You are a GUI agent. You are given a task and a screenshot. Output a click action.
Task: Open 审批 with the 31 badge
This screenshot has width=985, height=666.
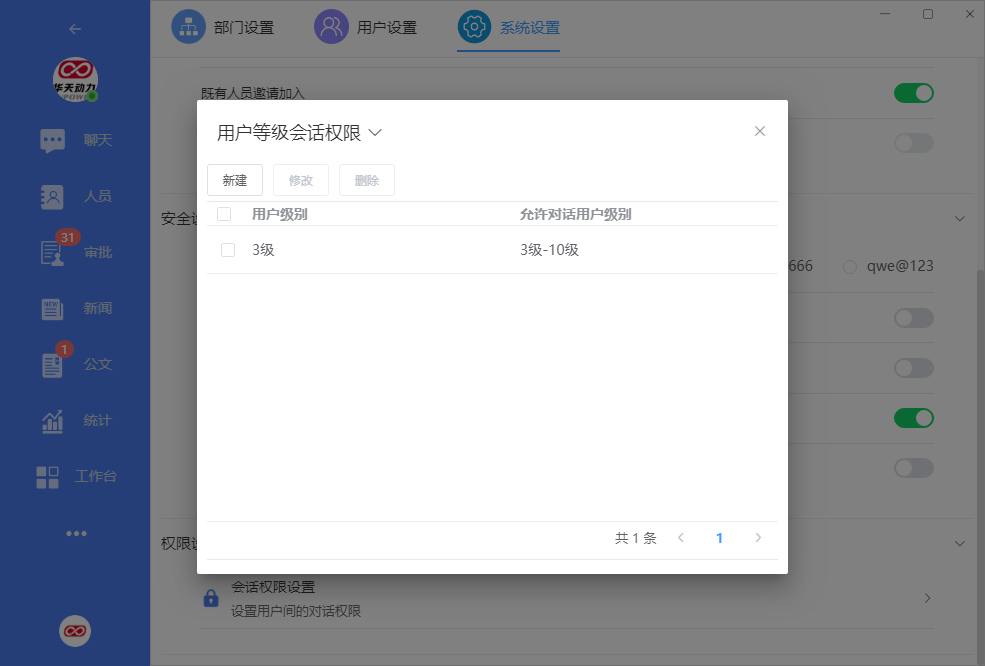coord(75,252)
